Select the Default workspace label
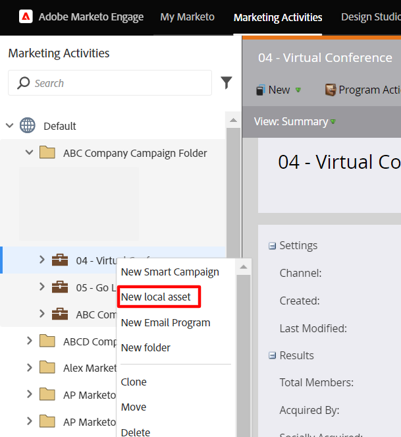The height and width of the screenshot is (437, 401). coord(60,126)
